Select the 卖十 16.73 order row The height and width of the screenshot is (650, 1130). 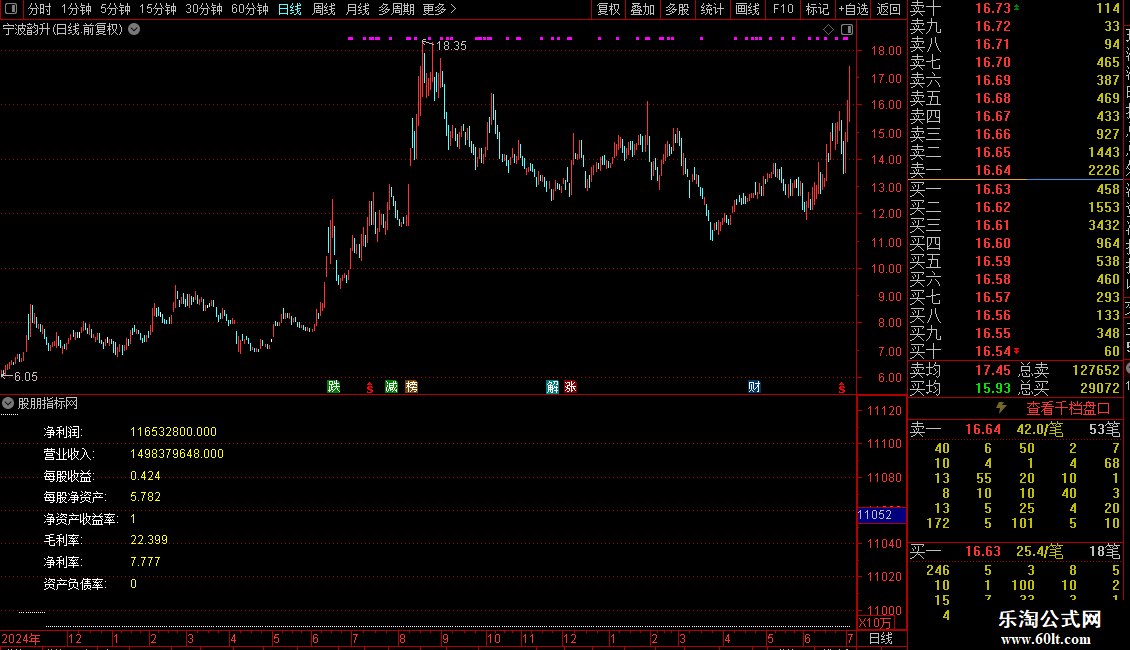coord(1015,8)
